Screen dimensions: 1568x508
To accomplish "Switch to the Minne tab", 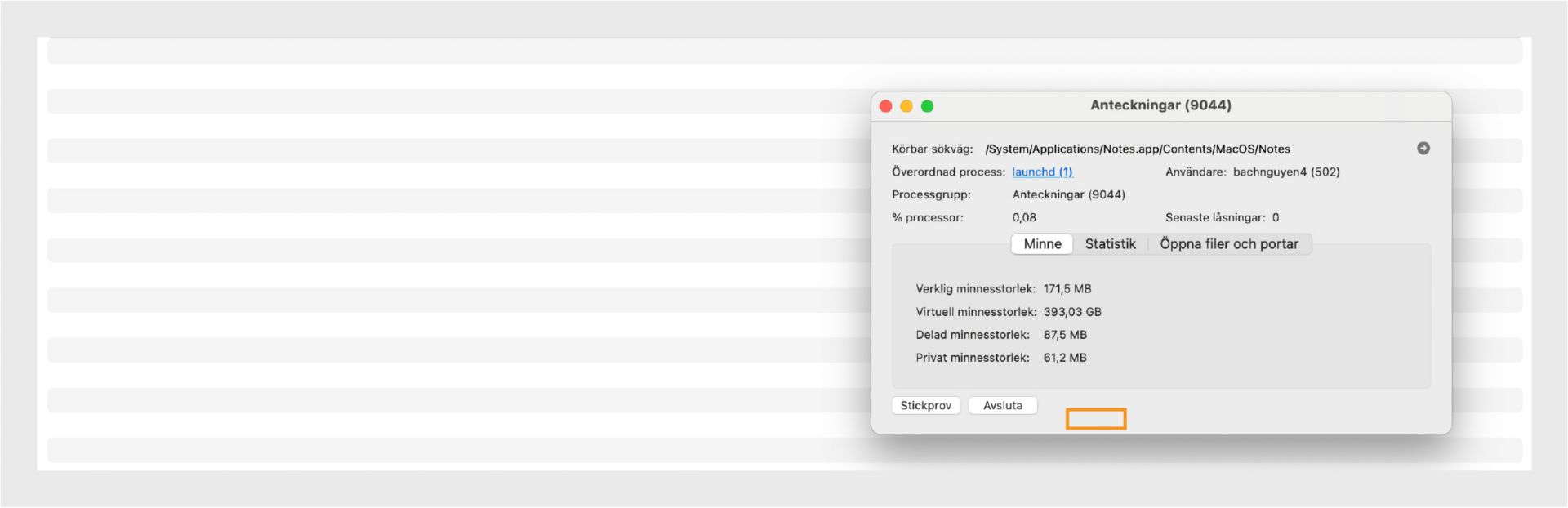I will (x=1042, y=243).
